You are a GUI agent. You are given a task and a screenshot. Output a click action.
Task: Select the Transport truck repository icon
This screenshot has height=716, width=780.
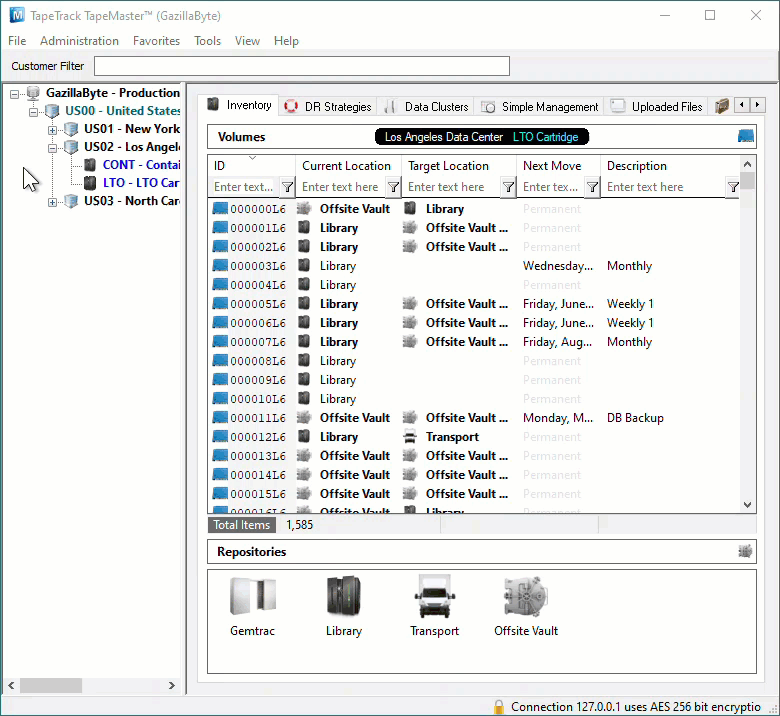435,596
